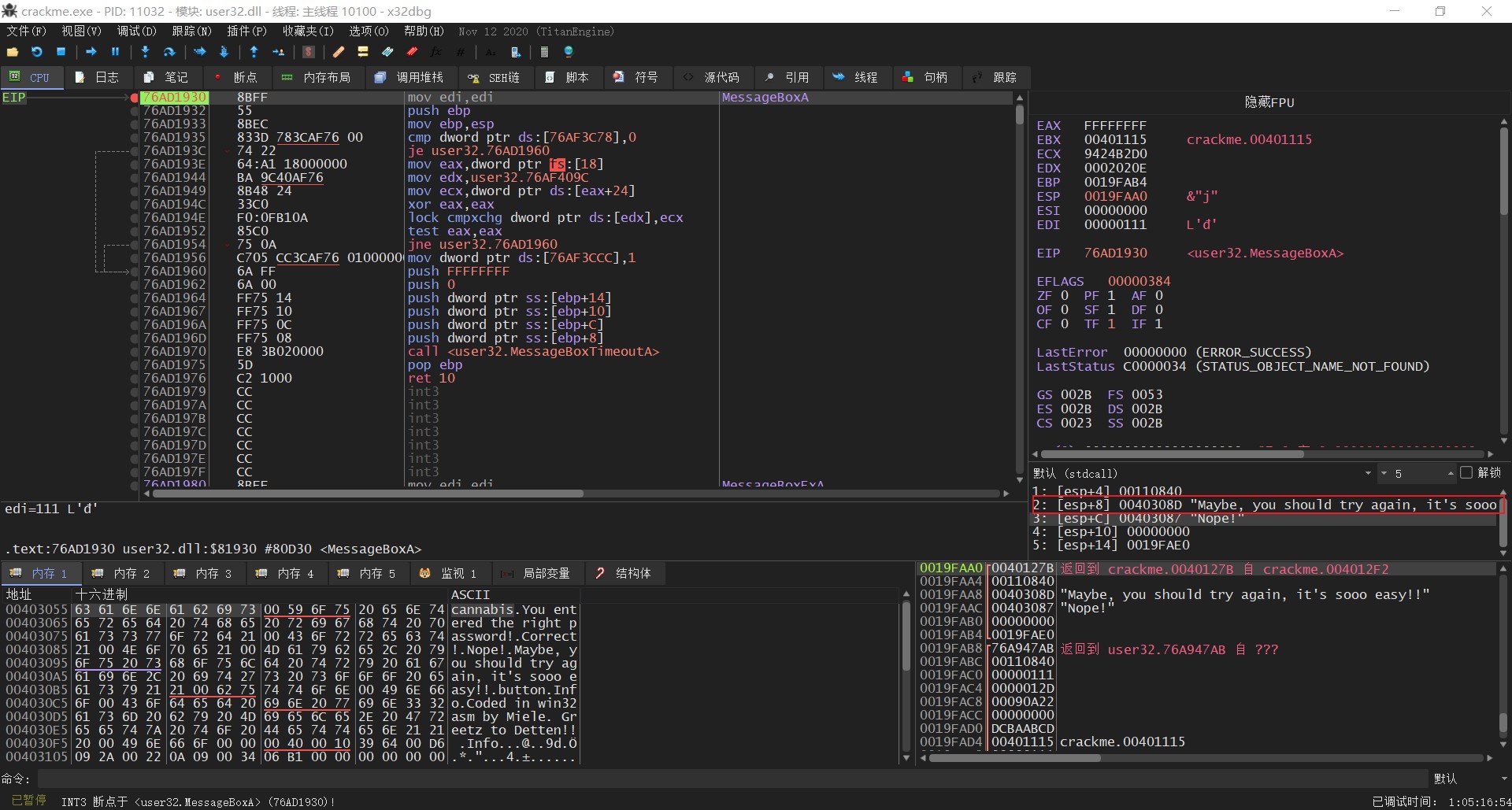Switch to the 断点 breakpoints tab
This screenshot has height=810, width=1512.
pyautogui.click(x=236, y=77)
